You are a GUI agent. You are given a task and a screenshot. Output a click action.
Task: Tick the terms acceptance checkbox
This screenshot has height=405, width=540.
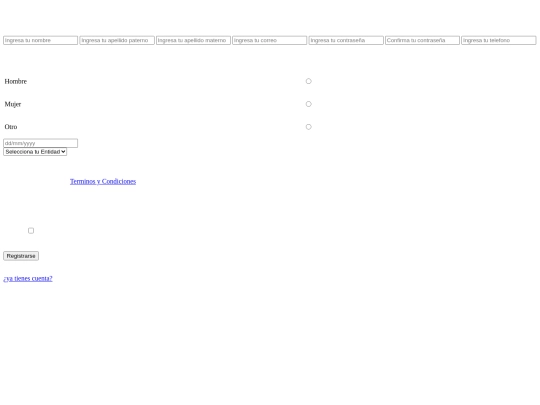pyautogui.click(x=31, y=231)
